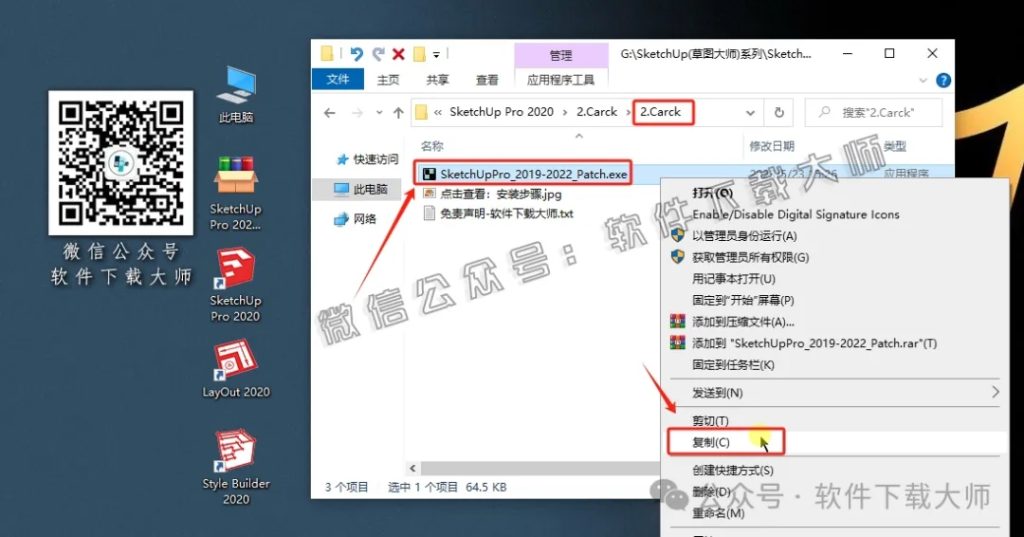Image resolution: width=1024 pixels, height=537 pixels.
Task: Open recent locations dropdown arrow
Action: (x=379, y=113)
